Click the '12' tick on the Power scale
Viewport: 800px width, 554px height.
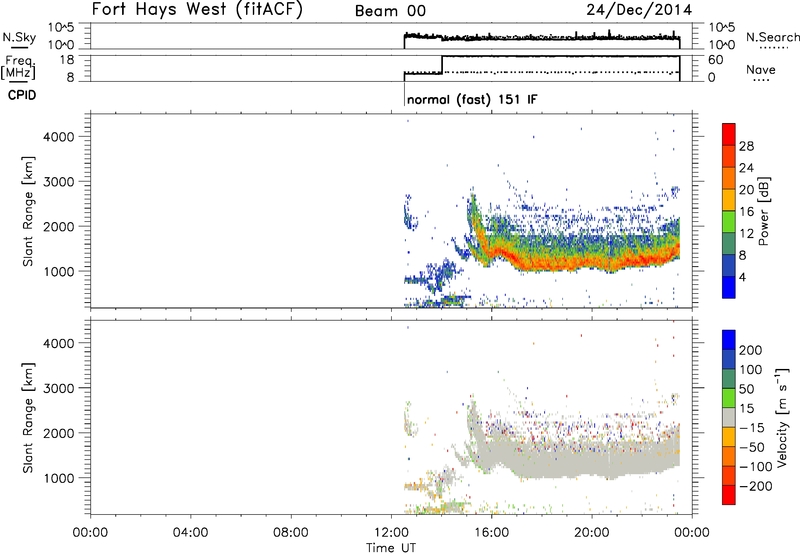click(x=746, y=234)
